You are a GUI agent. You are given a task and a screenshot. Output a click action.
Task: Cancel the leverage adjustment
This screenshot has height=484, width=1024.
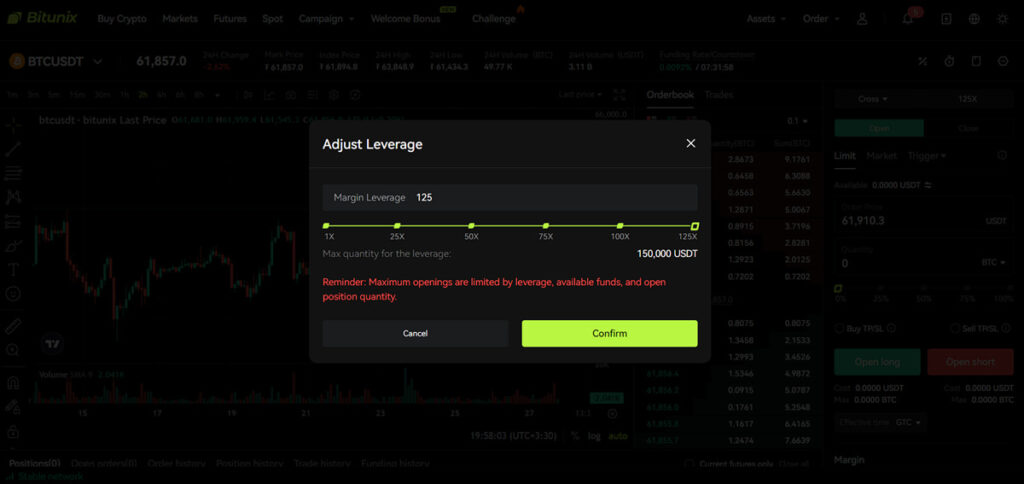[415, 333]
